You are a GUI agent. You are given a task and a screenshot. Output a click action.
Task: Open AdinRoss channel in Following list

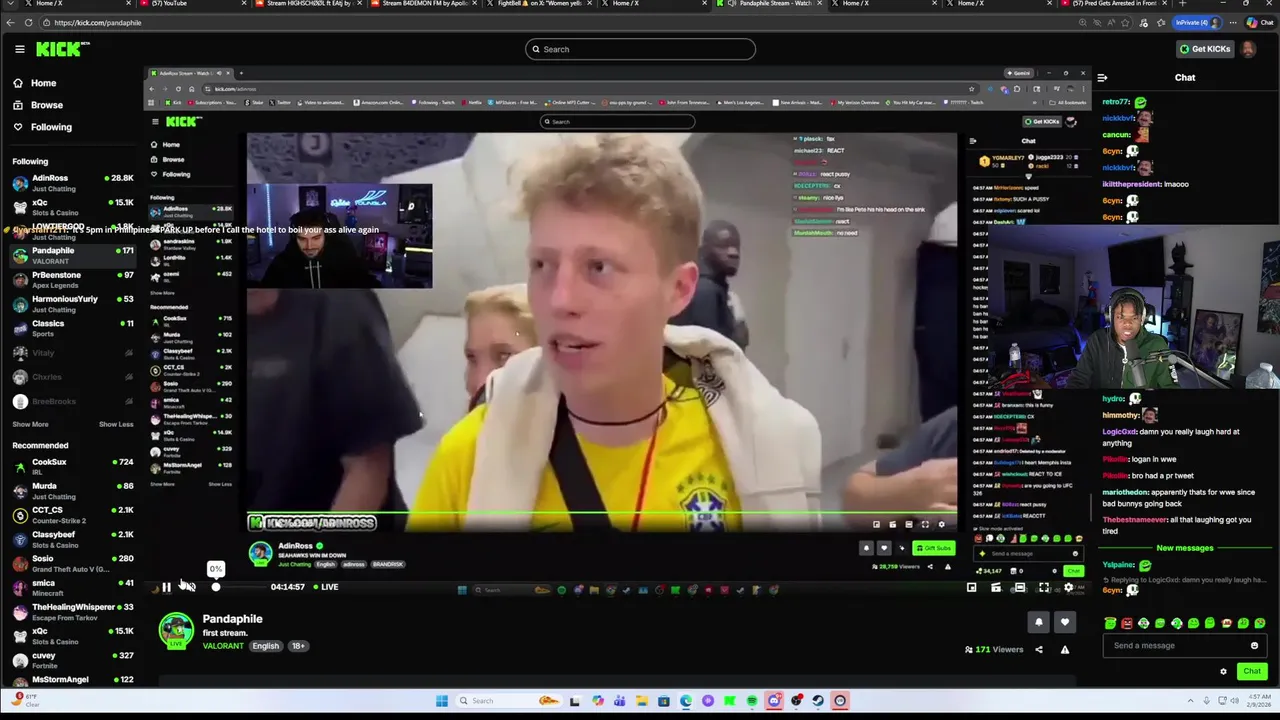tap(70, 183)
